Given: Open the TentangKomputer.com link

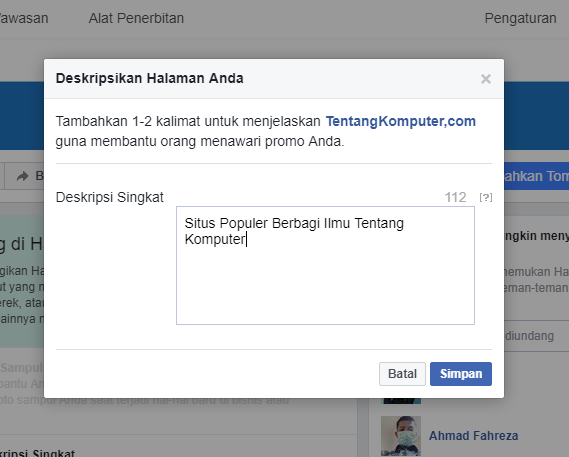Looking at the screenshot, I should coord(401,121).
